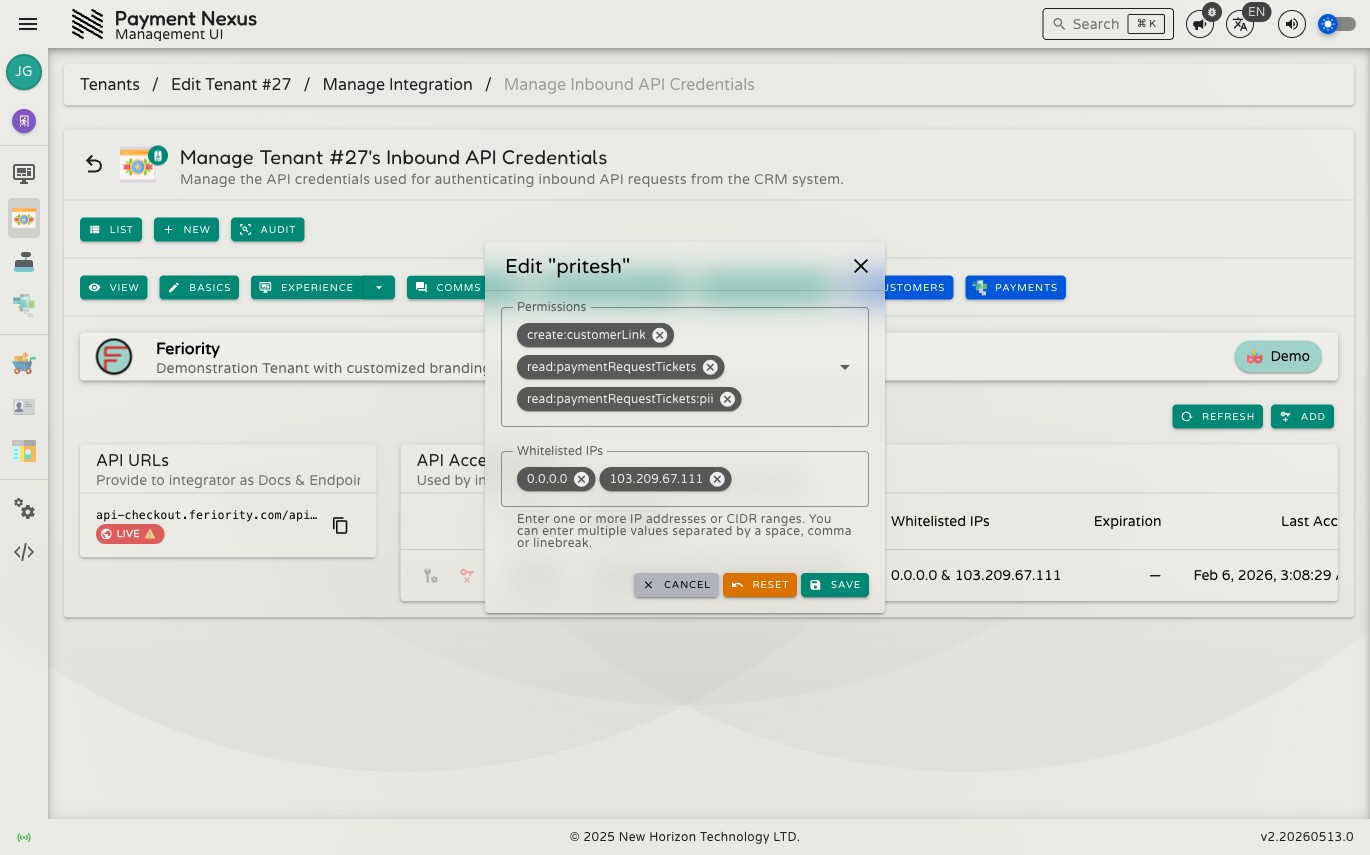Click the red revoke key icon in row
The height and width of the screenshot is (855, 1370).
point(466,576)
